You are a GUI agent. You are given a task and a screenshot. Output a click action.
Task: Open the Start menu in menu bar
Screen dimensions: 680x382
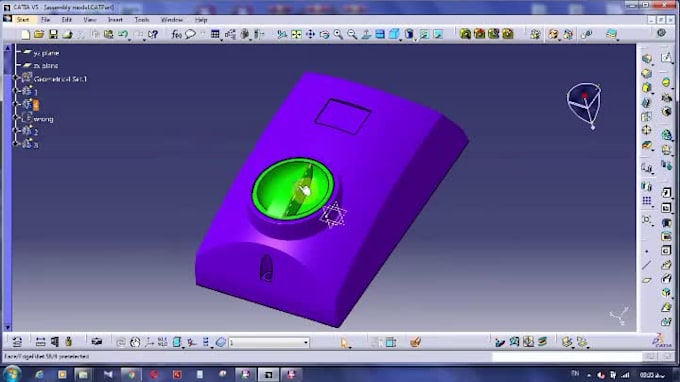click(23, 20)
